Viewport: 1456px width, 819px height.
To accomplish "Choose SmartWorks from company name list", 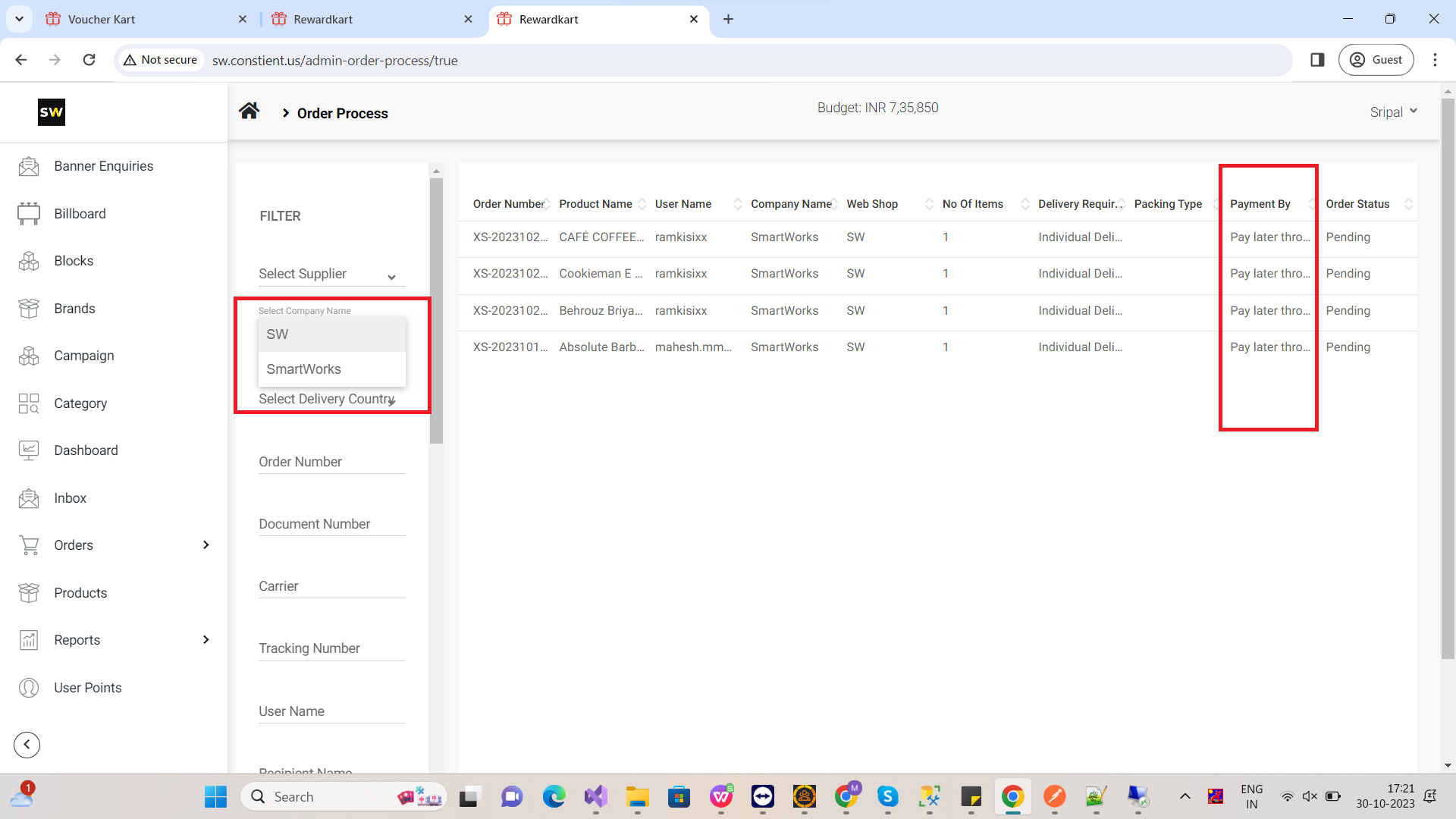I will click(x=332, y=369).
